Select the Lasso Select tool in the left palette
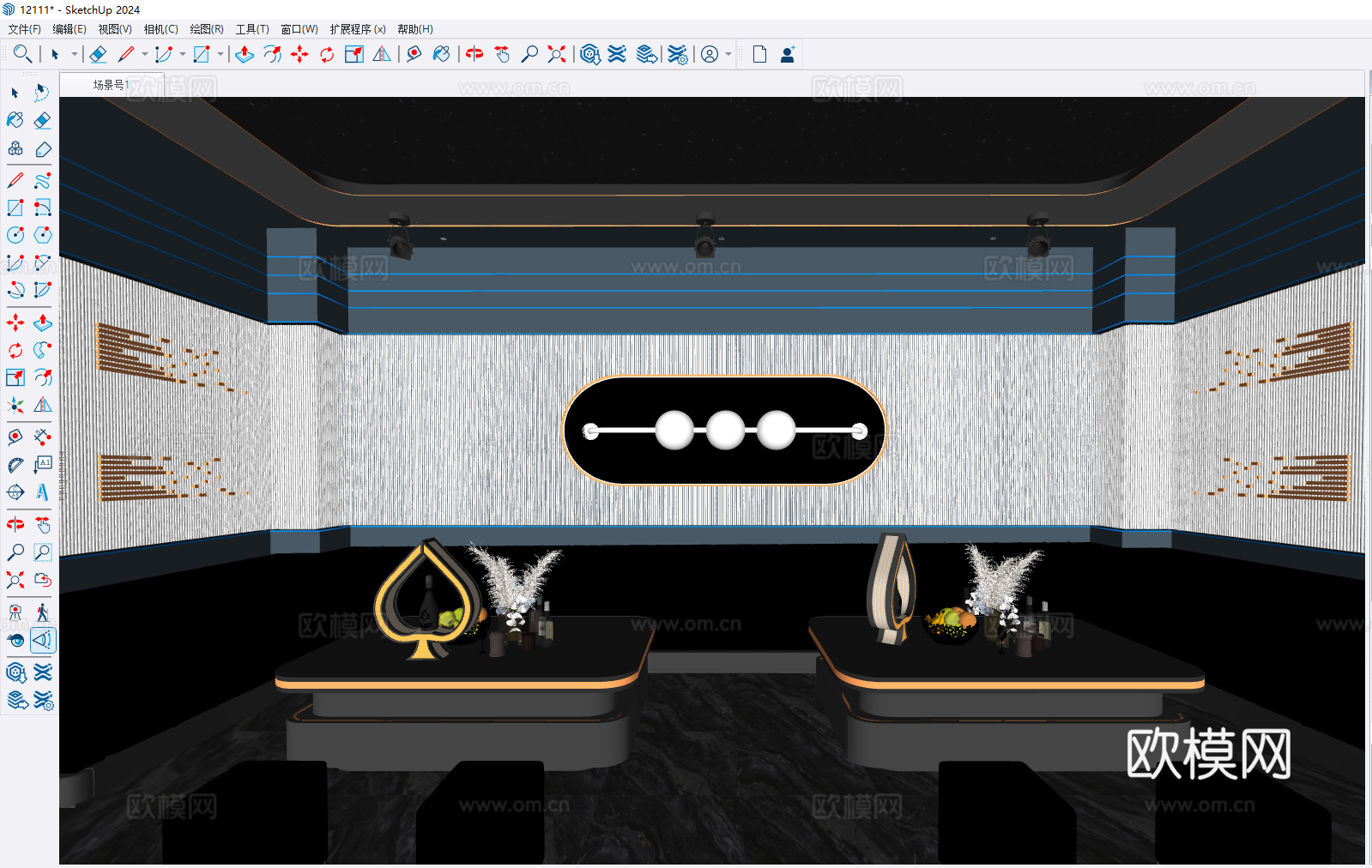The width and height of the screenshot is (1372, 868). pos(42,93)
